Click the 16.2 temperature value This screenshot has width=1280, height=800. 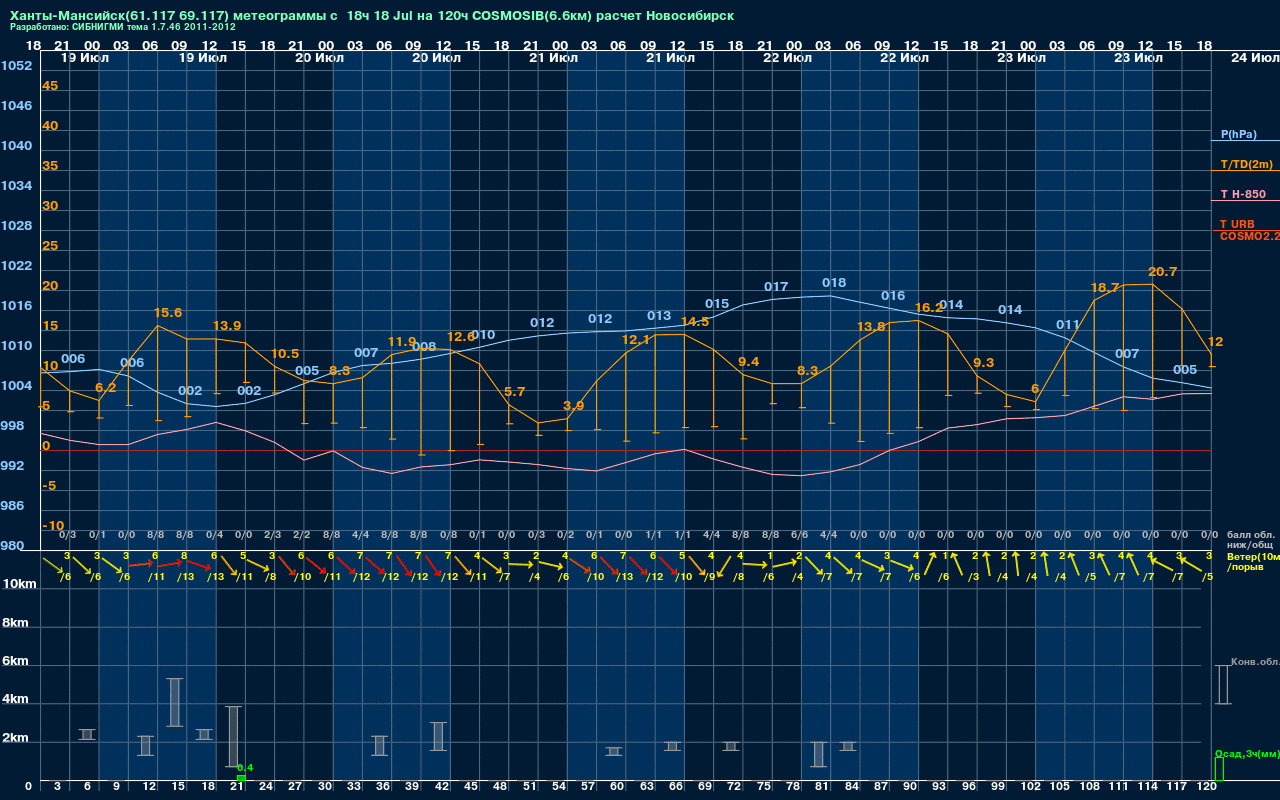[x=929, y=308]
